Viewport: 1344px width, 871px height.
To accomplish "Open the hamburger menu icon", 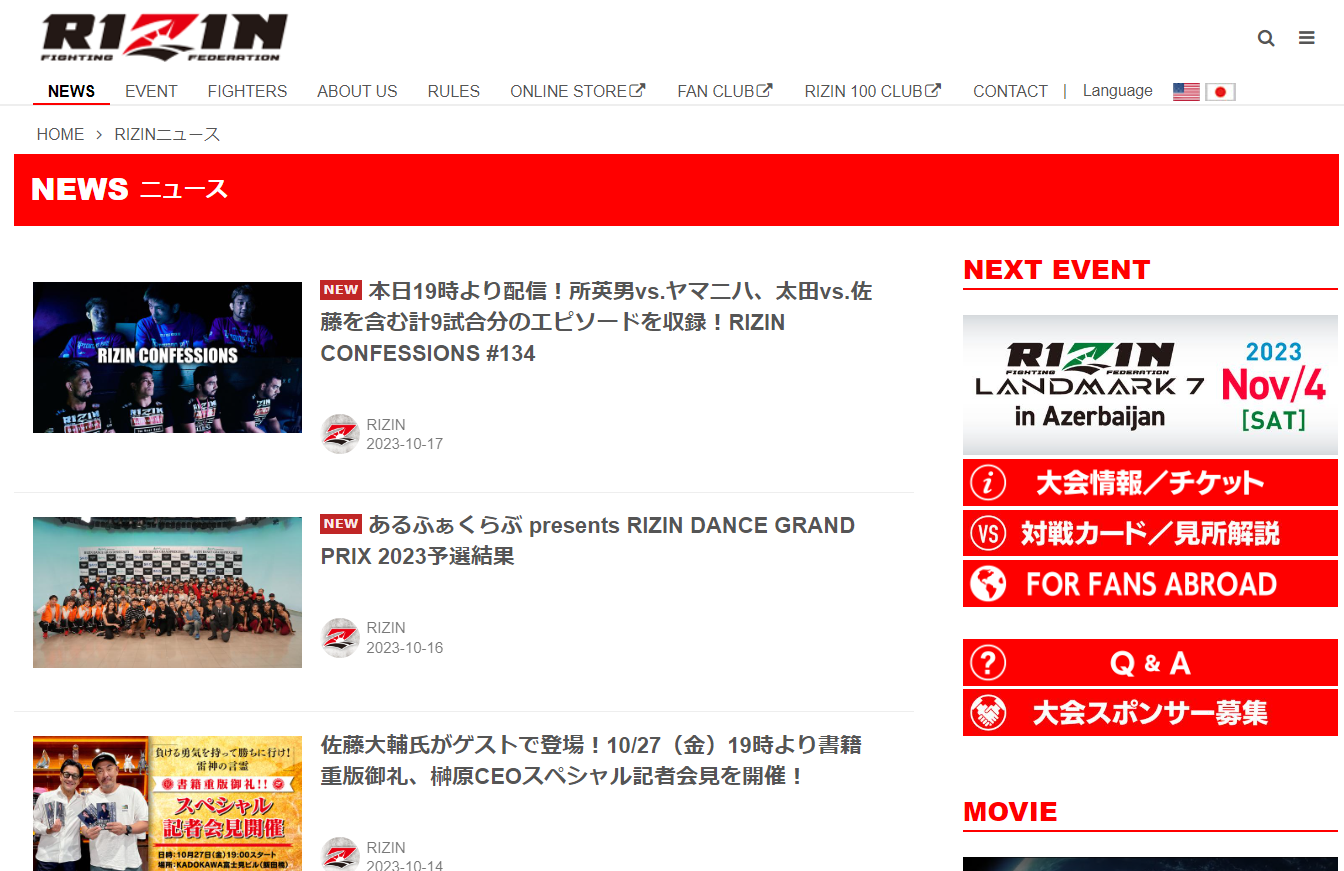I will coord(1307,38).
